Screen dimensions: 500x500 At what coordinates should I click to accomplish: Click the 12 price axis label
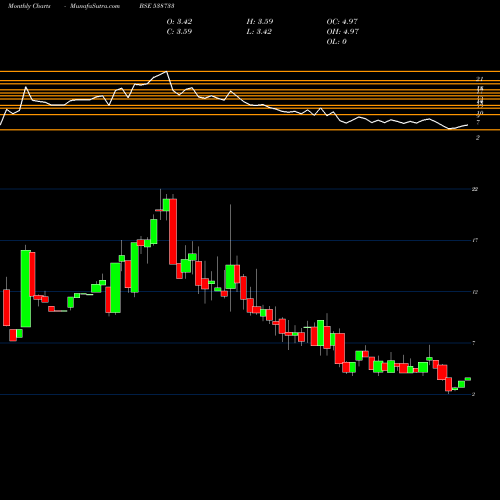[x=475, y=292]
